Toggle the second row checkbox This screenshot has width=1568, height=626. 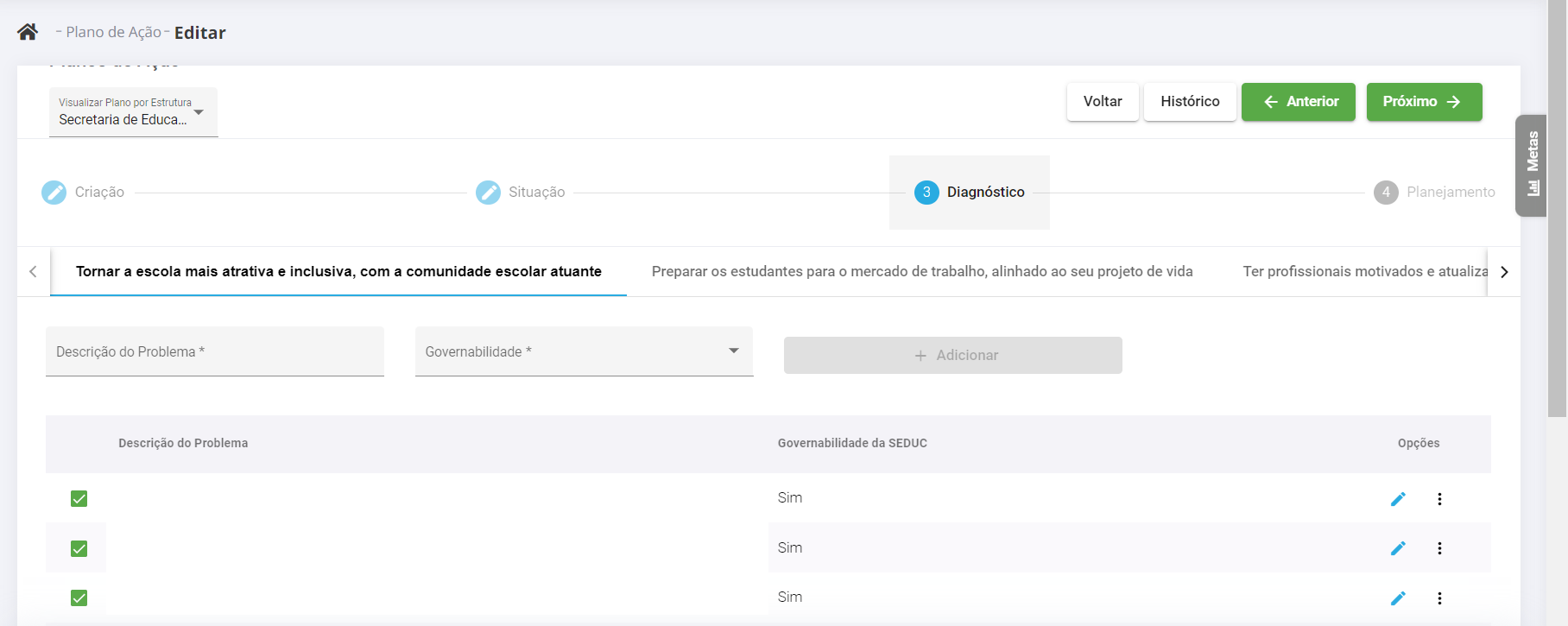click(79, 548)
